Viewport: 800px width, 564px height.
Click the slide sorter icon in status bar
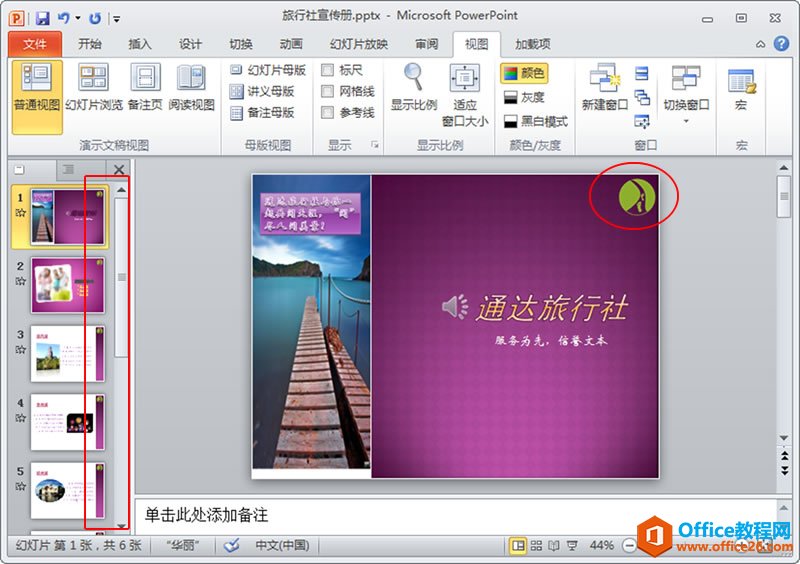[x=536, y=546]
